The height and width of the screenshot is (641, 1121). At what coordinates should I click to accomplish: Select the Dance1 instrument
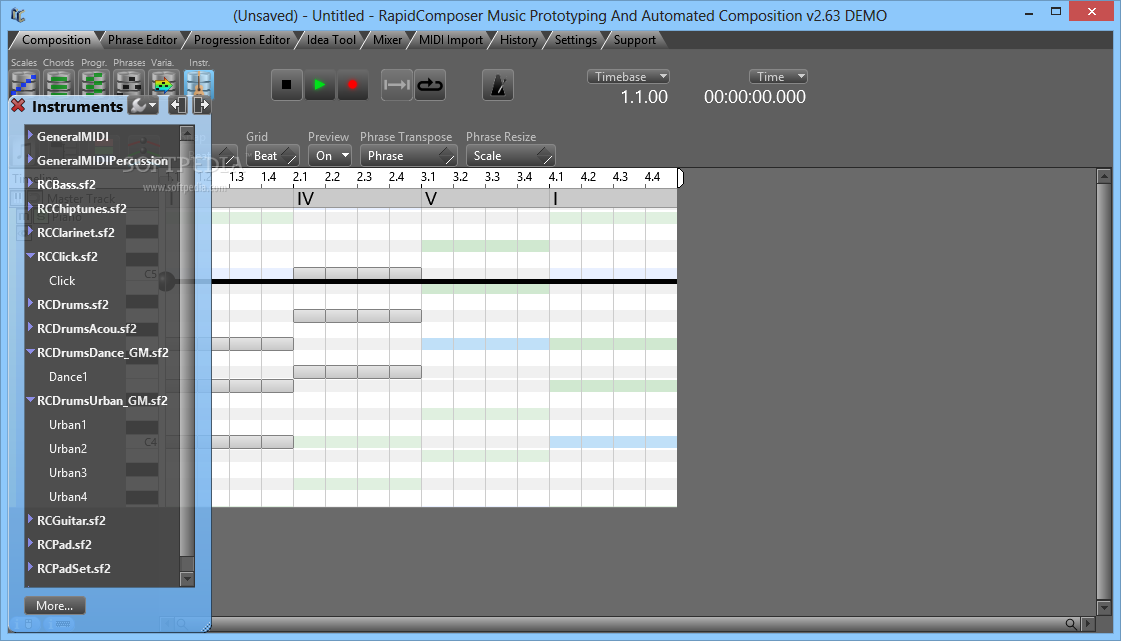click(68, 377)
